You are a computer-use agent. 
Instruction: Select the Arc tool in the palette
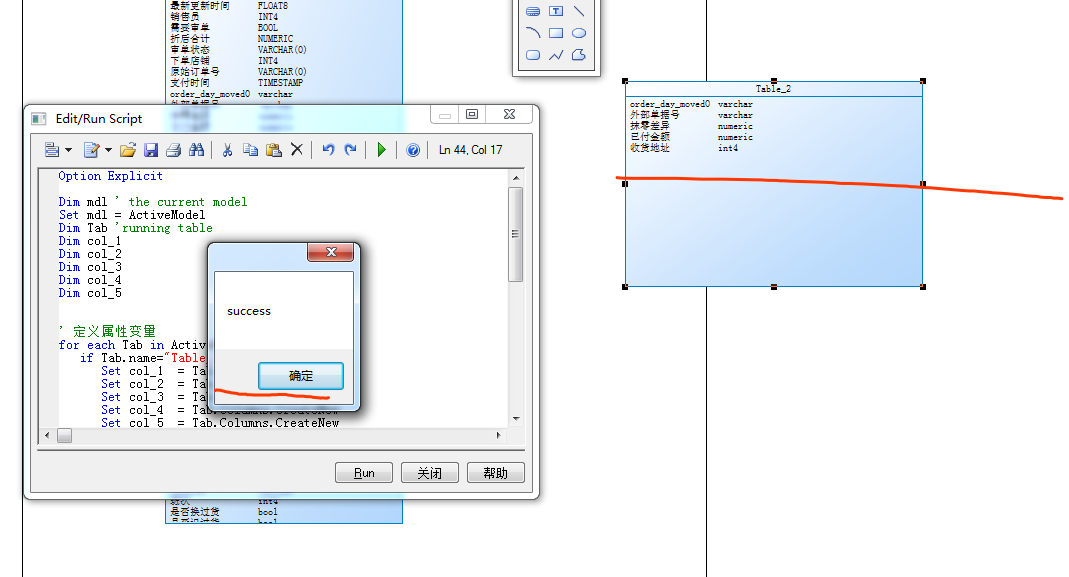pos(533,33)
